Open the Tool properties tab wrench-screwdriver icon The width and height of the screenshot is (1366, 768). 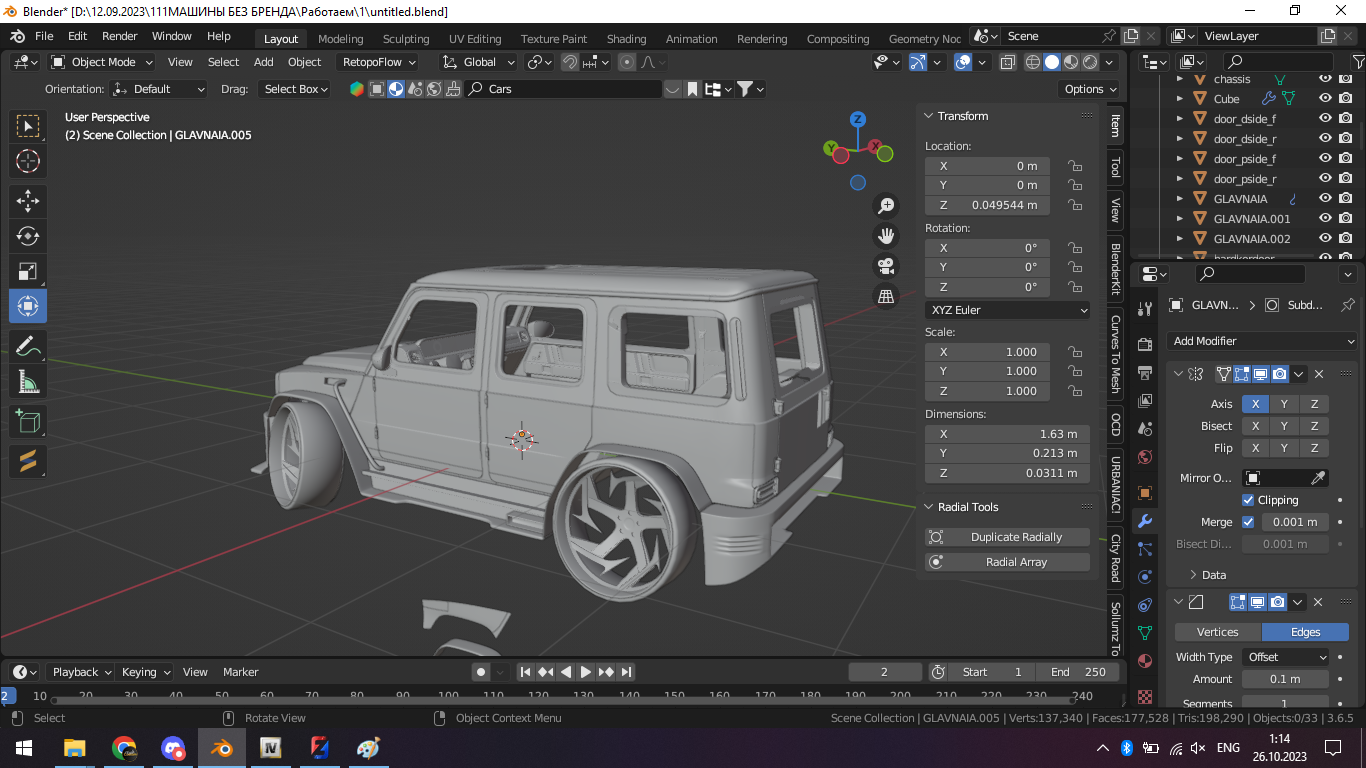[1146, 309]
